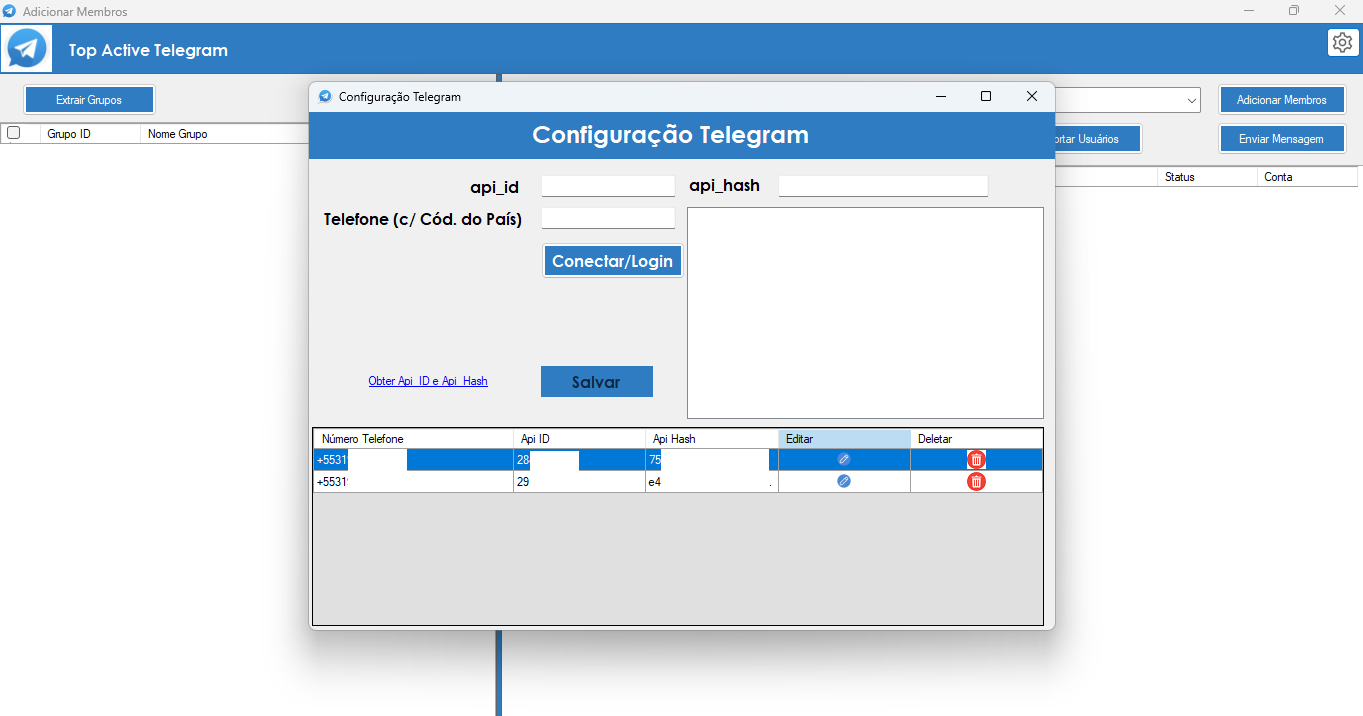
Task: Minimize the Configuração Telegram dialog
Action: pos(941,96)
